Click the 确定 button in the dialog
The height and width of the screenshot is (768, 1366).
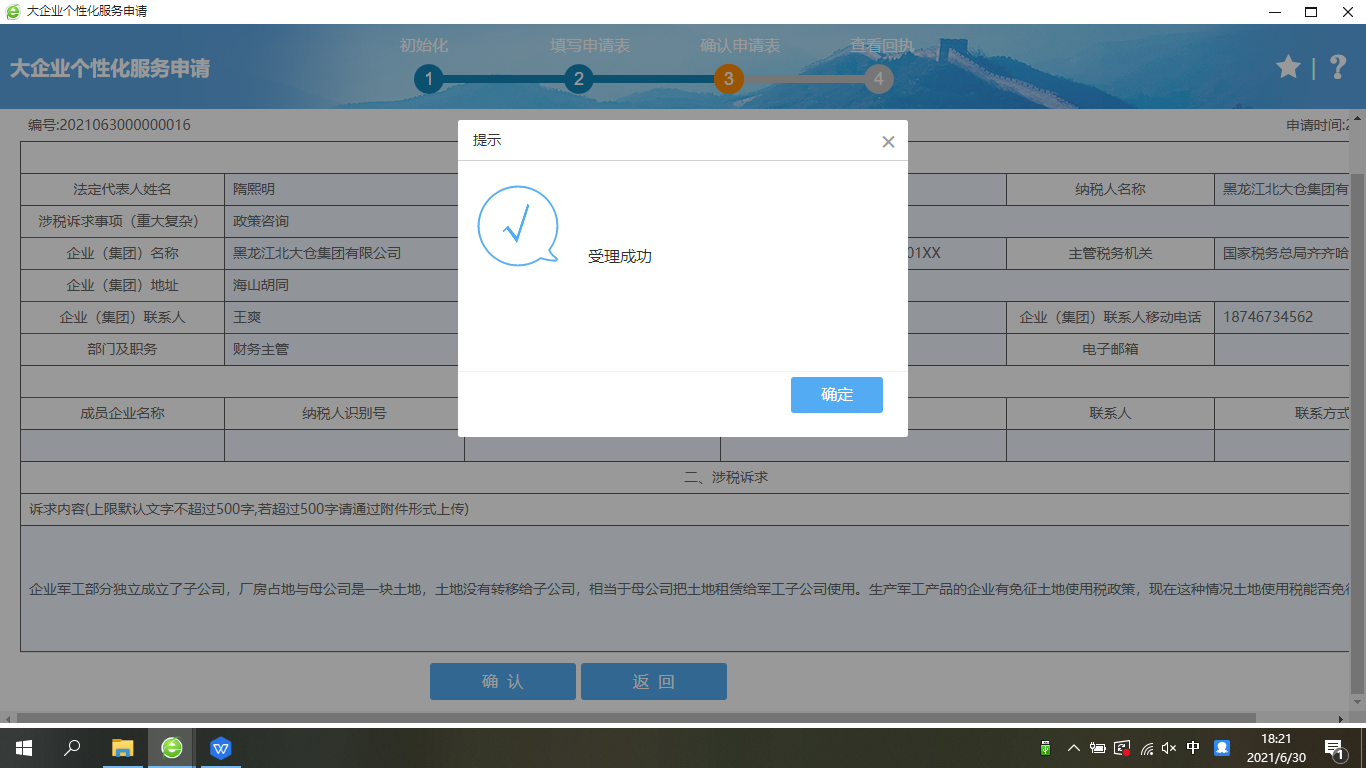pos(836,395)
